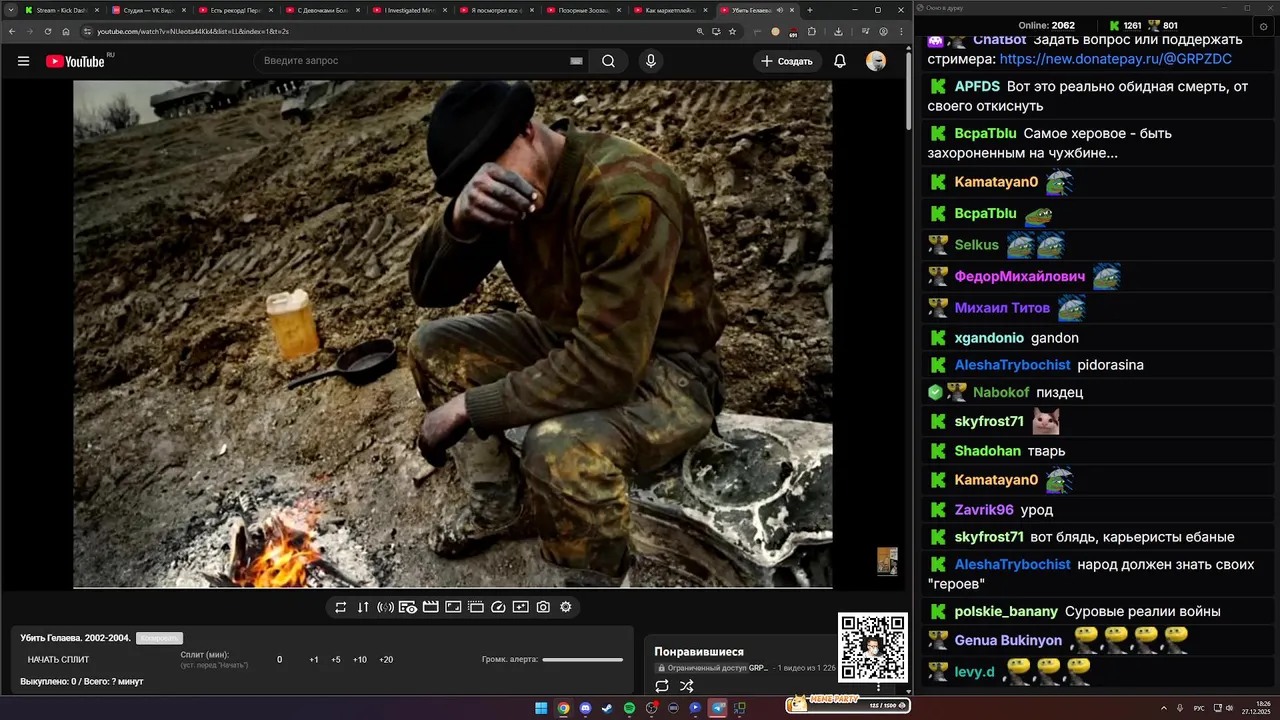Go to the YouTube home logo
Image resolution: width=1280 pixels, height=720 pixels.
[x=75, y=61]
